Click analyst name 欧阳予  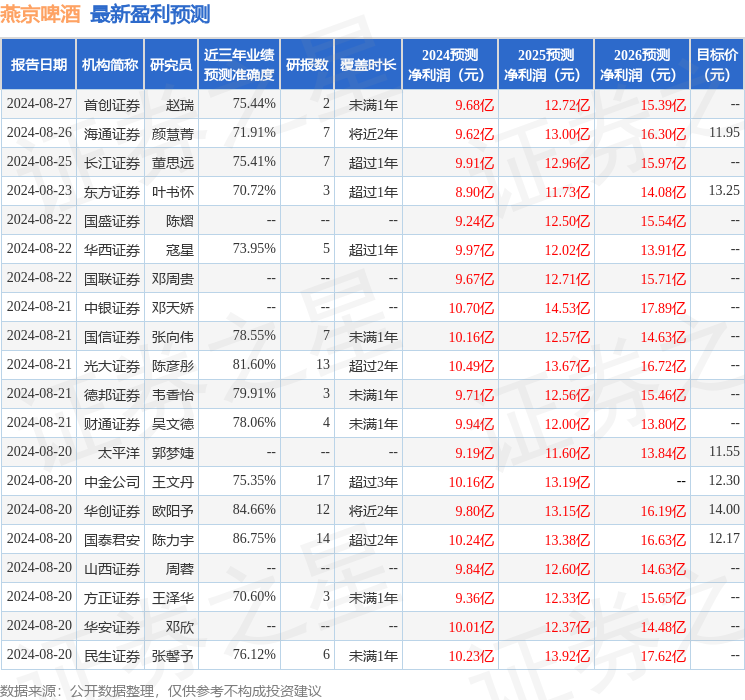(x=172, y=511)
